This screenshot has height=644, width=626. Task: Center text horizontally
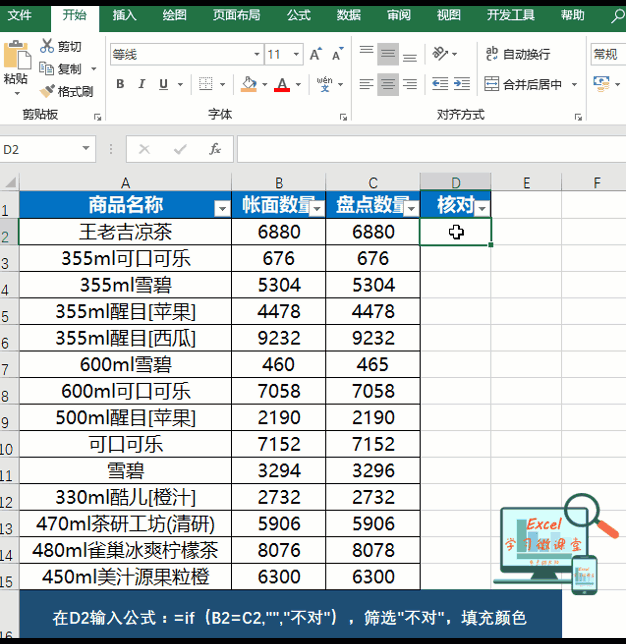click(x=388, y=84)
